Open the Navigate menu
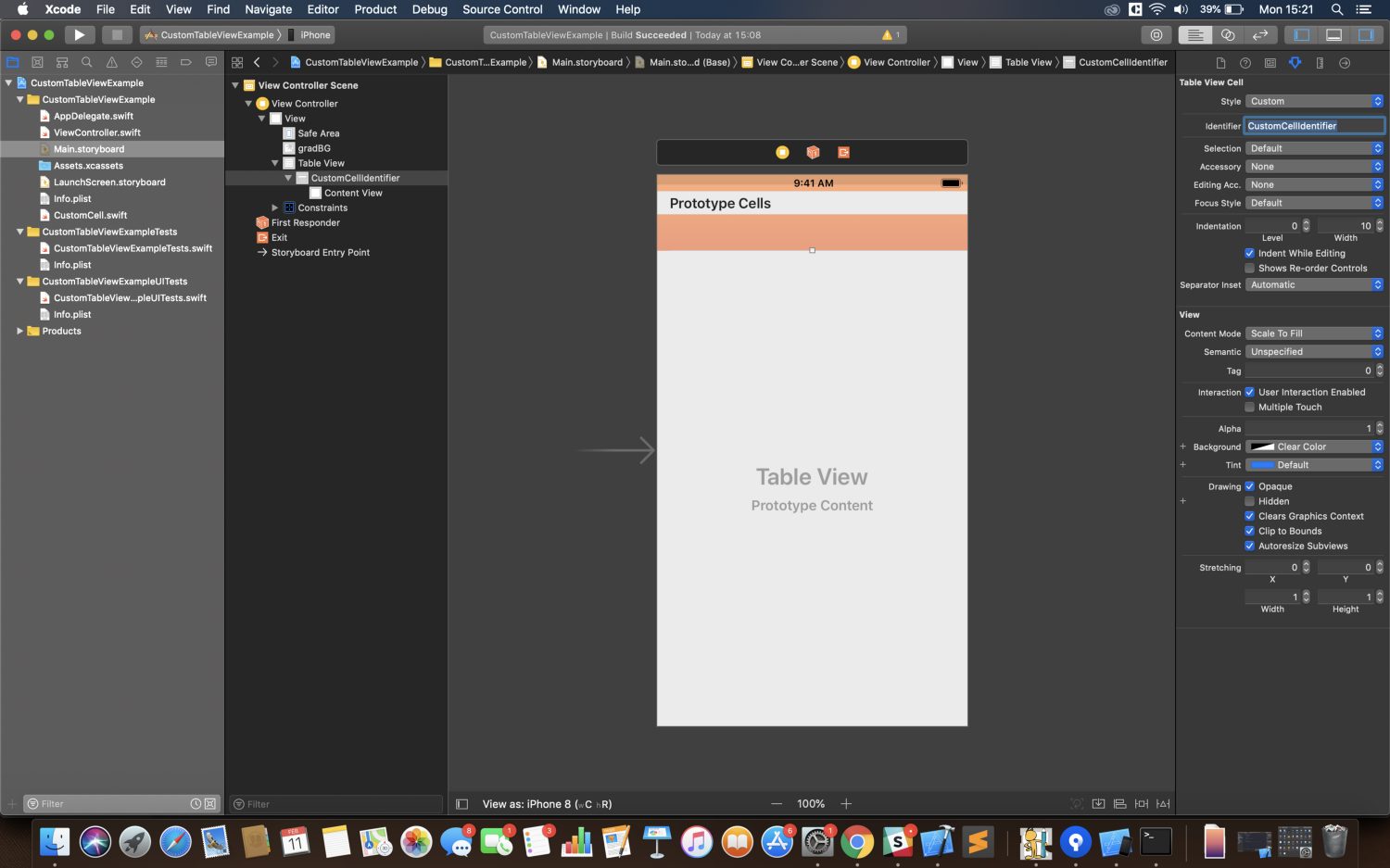The image size is (1390, 868). point(268,9)
